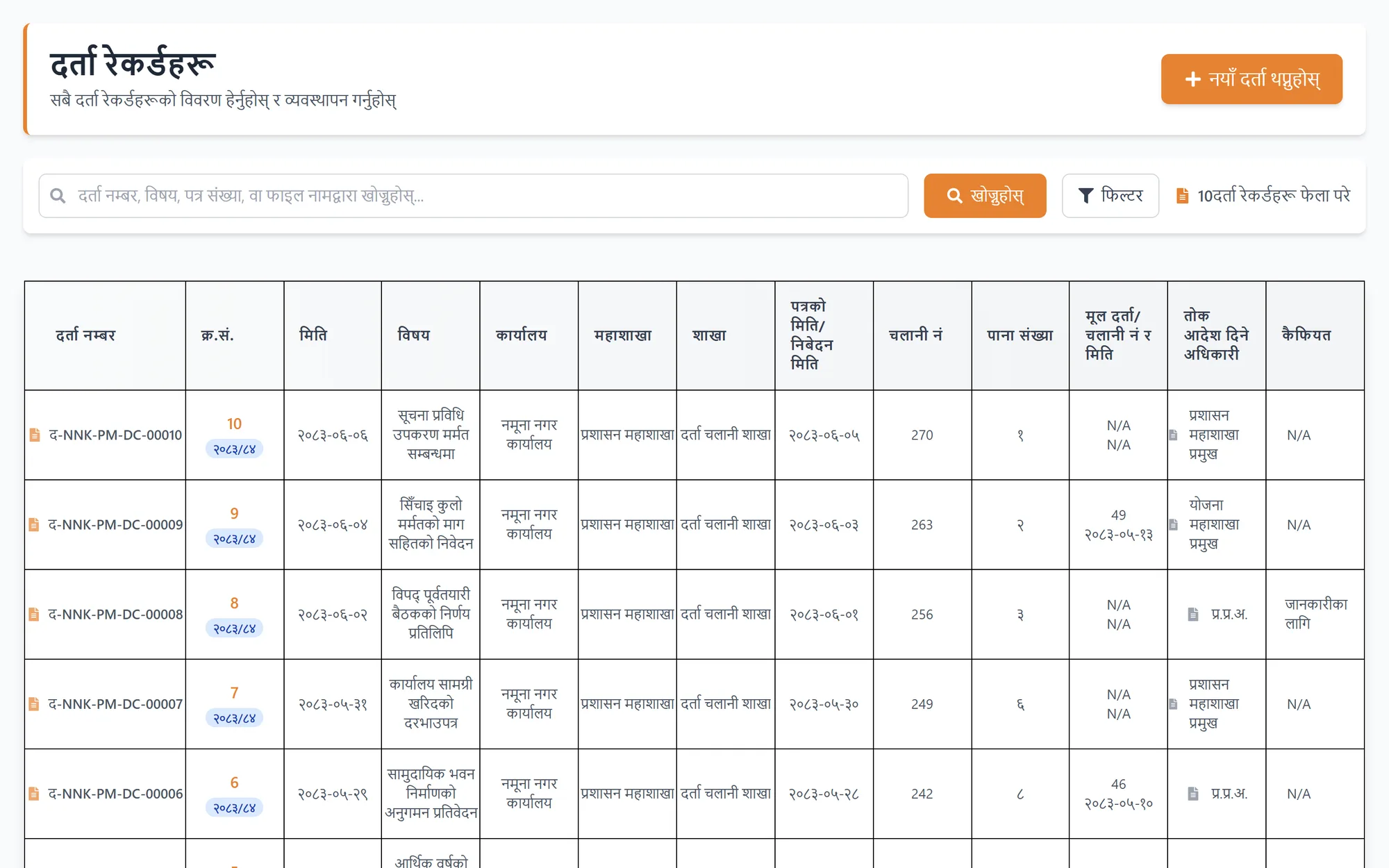Image resolution: width=1389 pixels, height=868 pixels.
Task: Click subject सूचना प्रविधि उपकरण मर्मत सम्बन्धमा
Action: tap(431, 435)
